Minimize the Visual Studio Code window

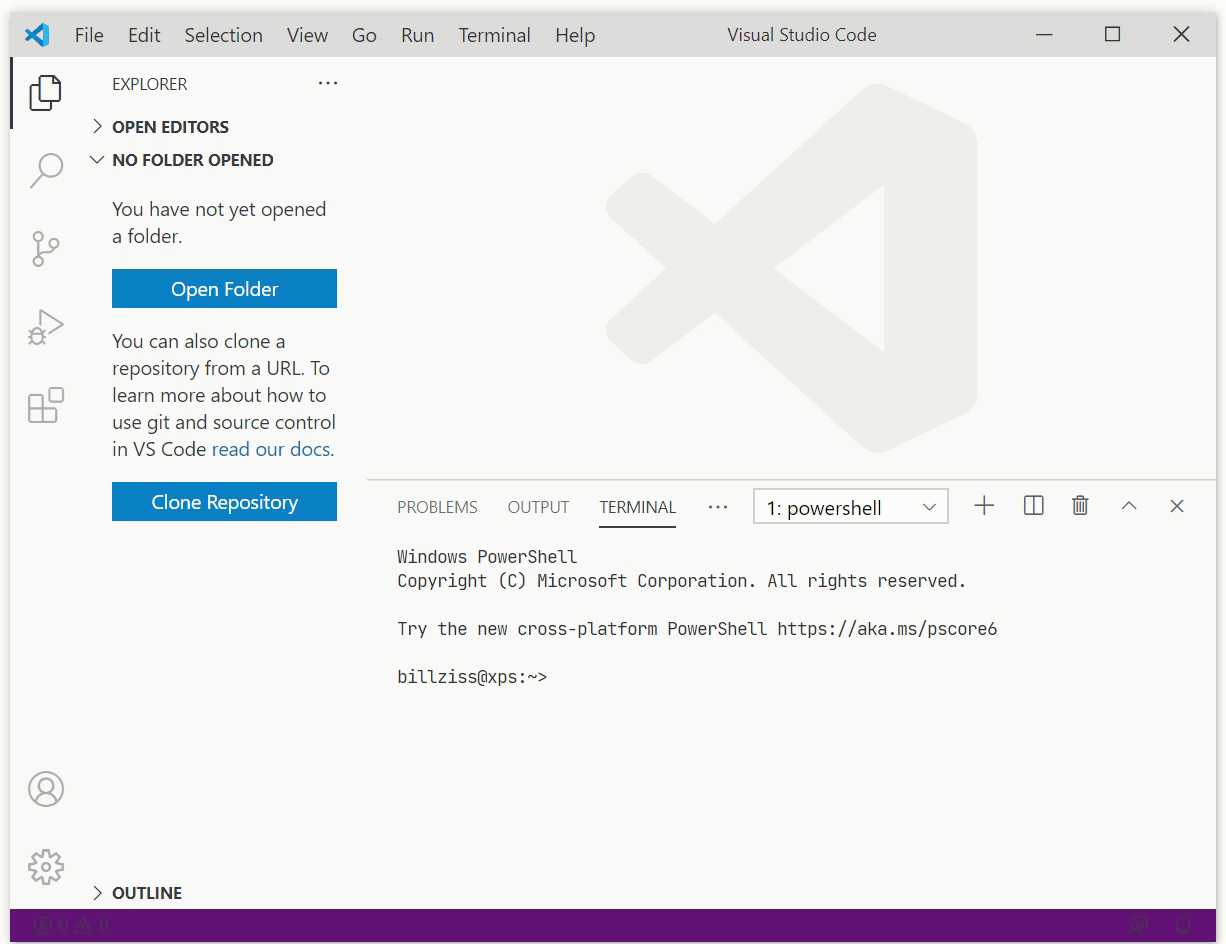tap(1044, 35)
